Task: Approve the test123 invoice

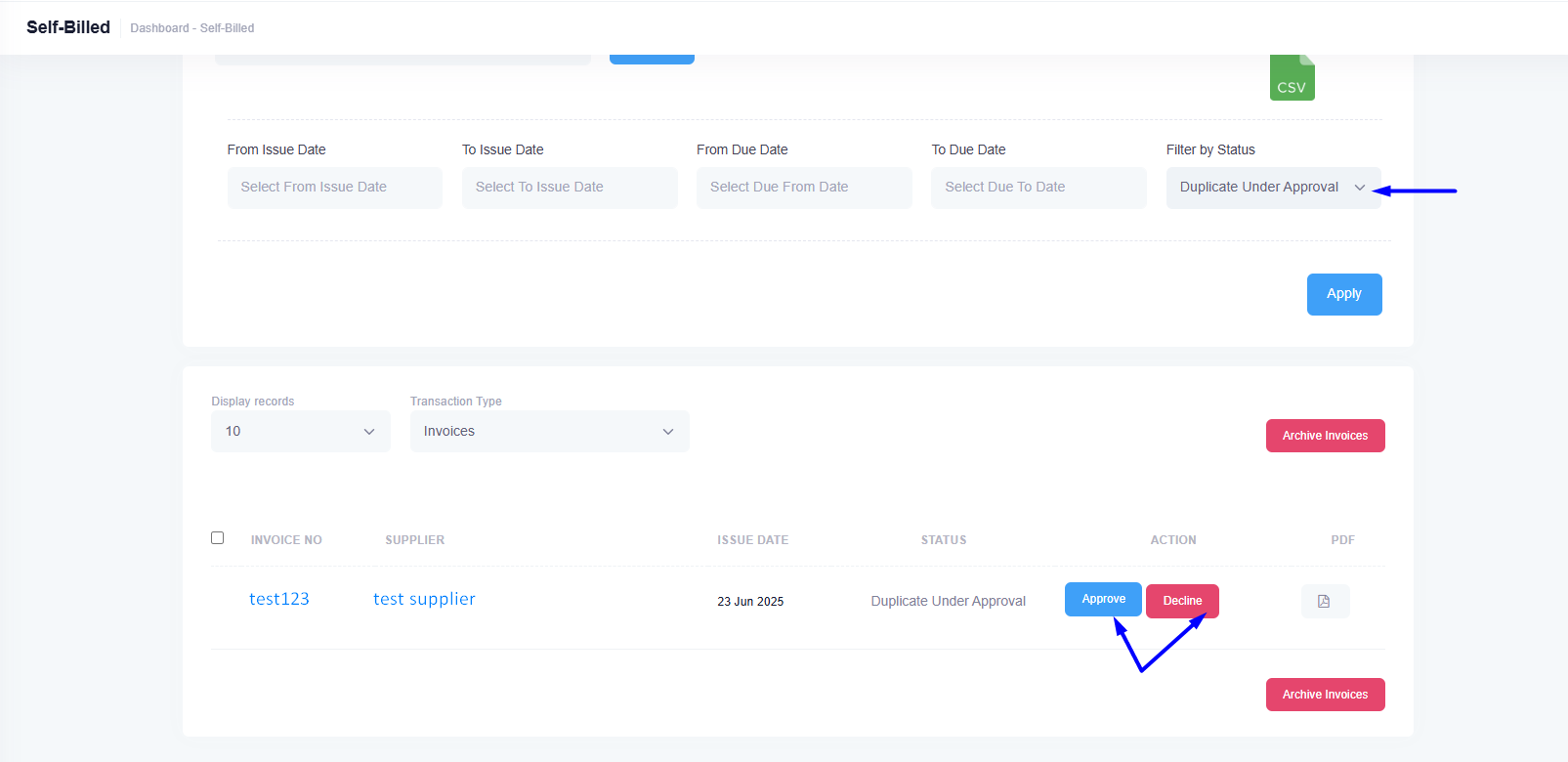Action: pyautogui.click(x=1103, y=599)
